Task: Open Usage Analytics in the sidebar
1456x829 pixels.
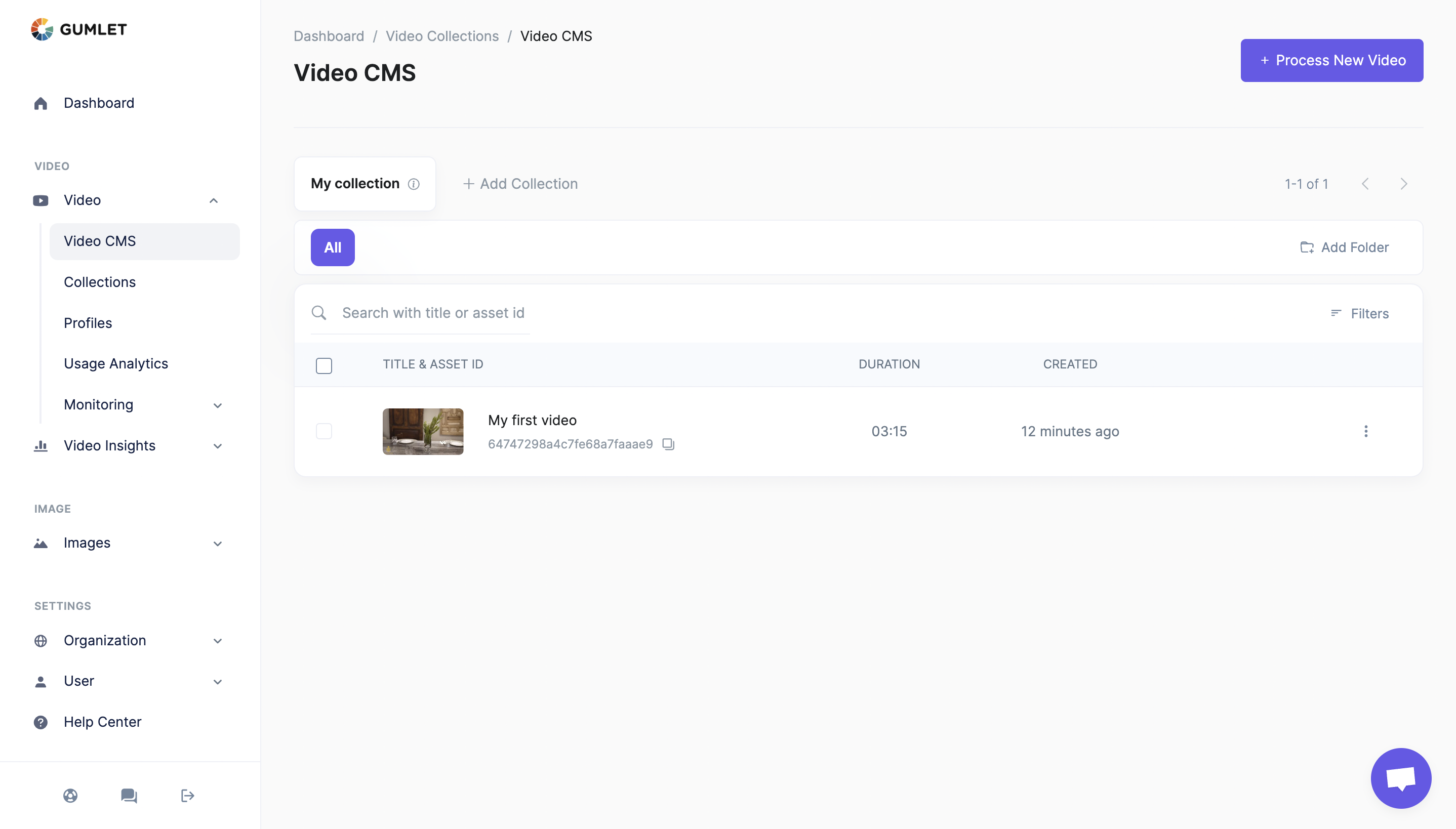Action: click(x=115, y=363)
